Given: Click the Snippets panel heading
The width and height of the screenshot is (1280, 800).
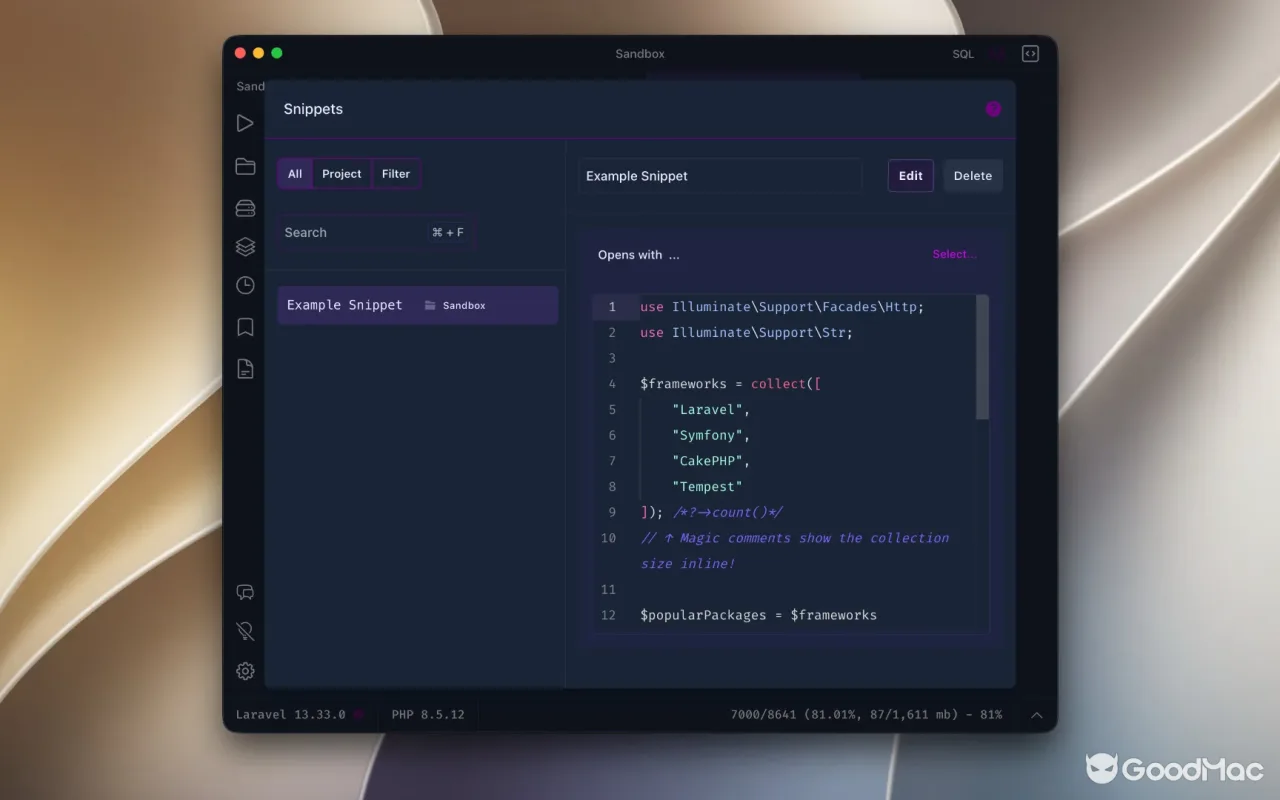Looking at the screenshot, I should coord(313,109).
